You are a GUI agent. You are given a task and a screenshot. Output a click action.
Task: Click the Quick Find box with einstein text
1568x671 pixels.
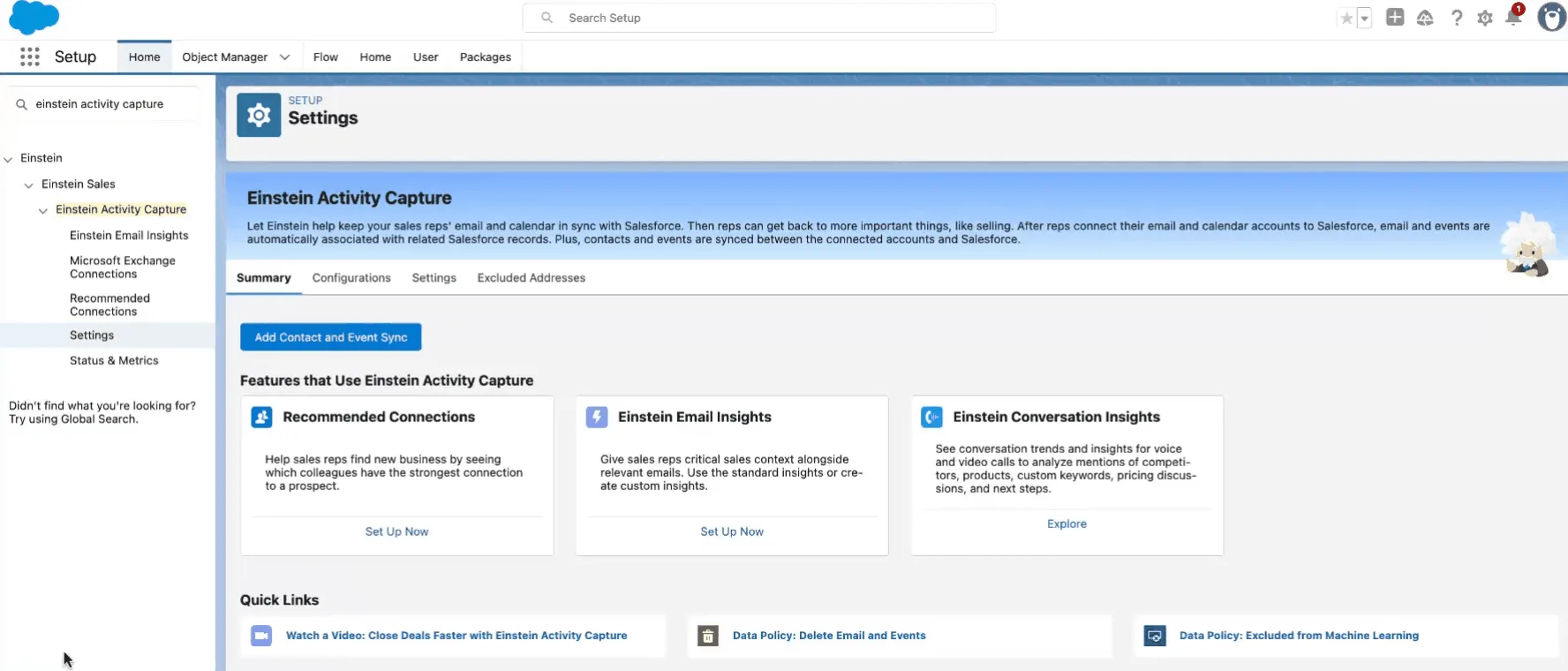click(x=106, y=104)
